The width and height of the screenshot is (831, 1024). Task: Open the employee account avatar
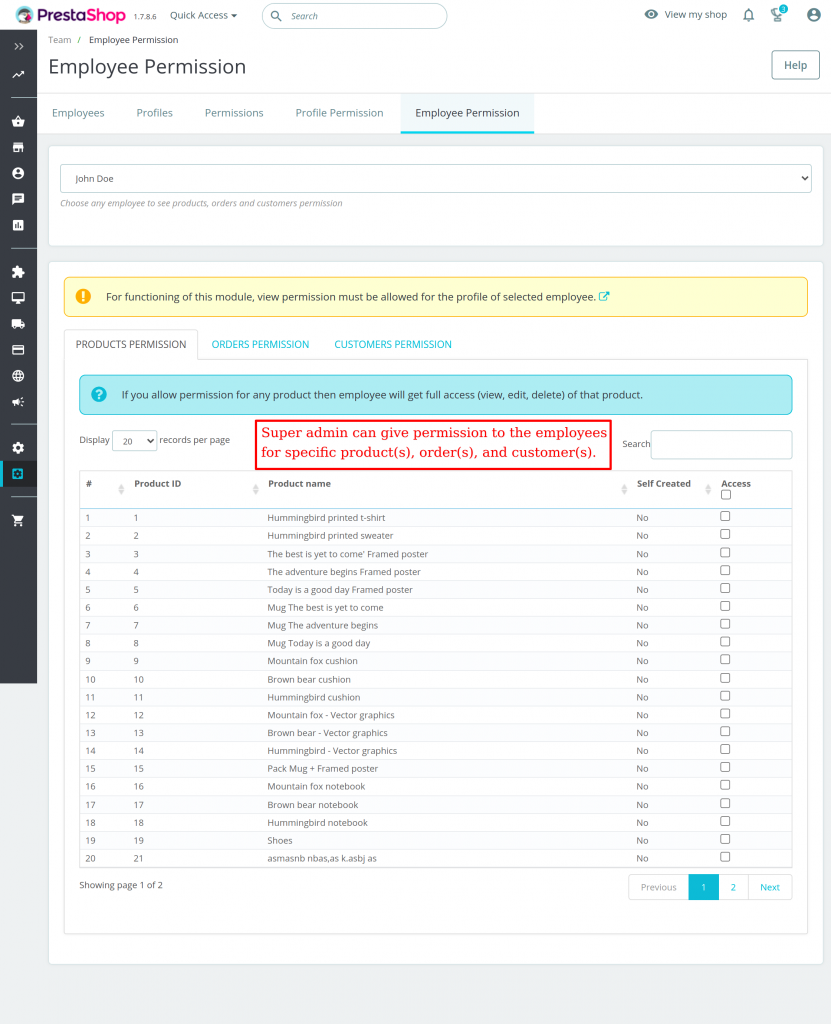click(813, 15)
